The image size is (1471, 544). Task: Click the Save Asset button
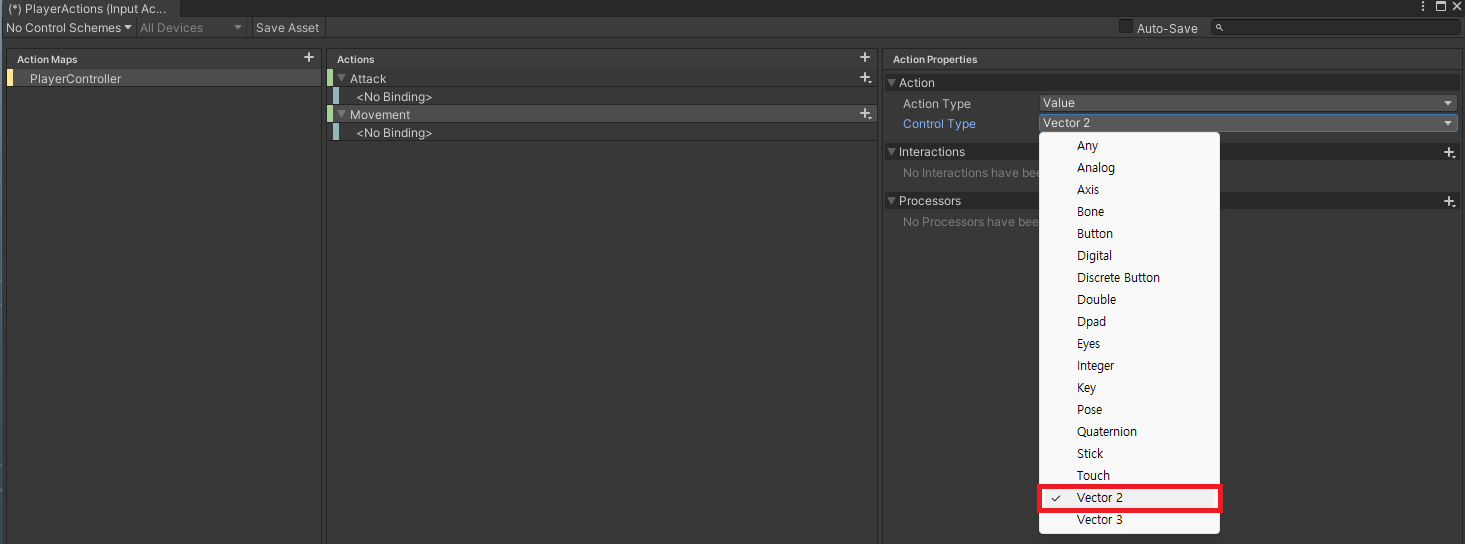coord(287,28)
